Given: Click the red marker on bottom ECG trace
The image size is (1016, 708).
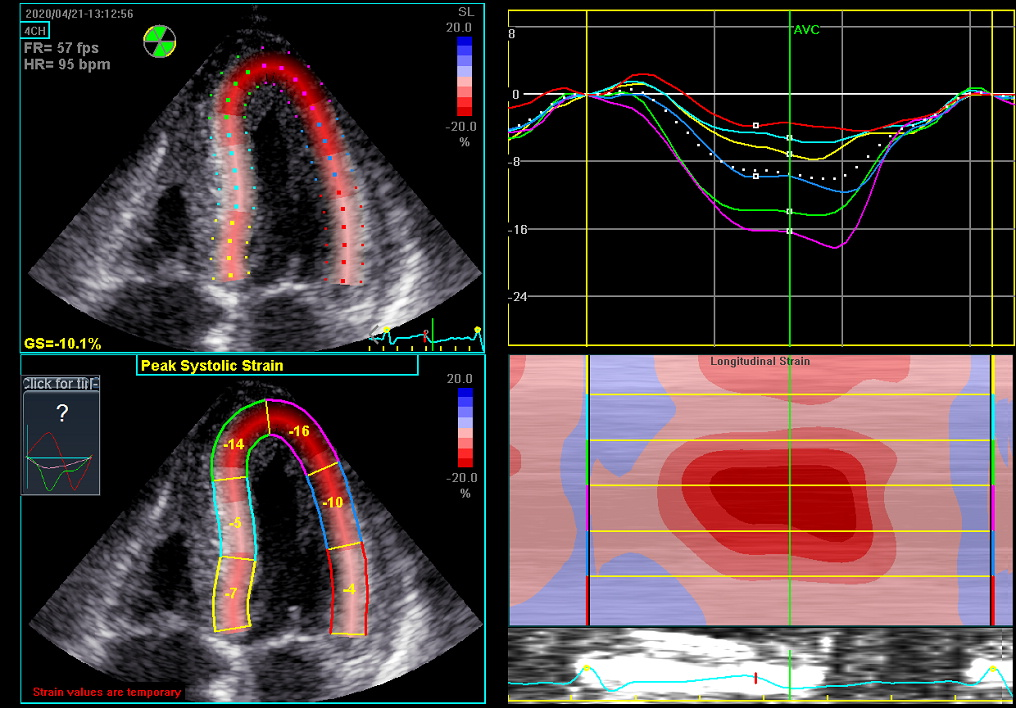Looking at the screenshot, I should click(x=756, y=678).
